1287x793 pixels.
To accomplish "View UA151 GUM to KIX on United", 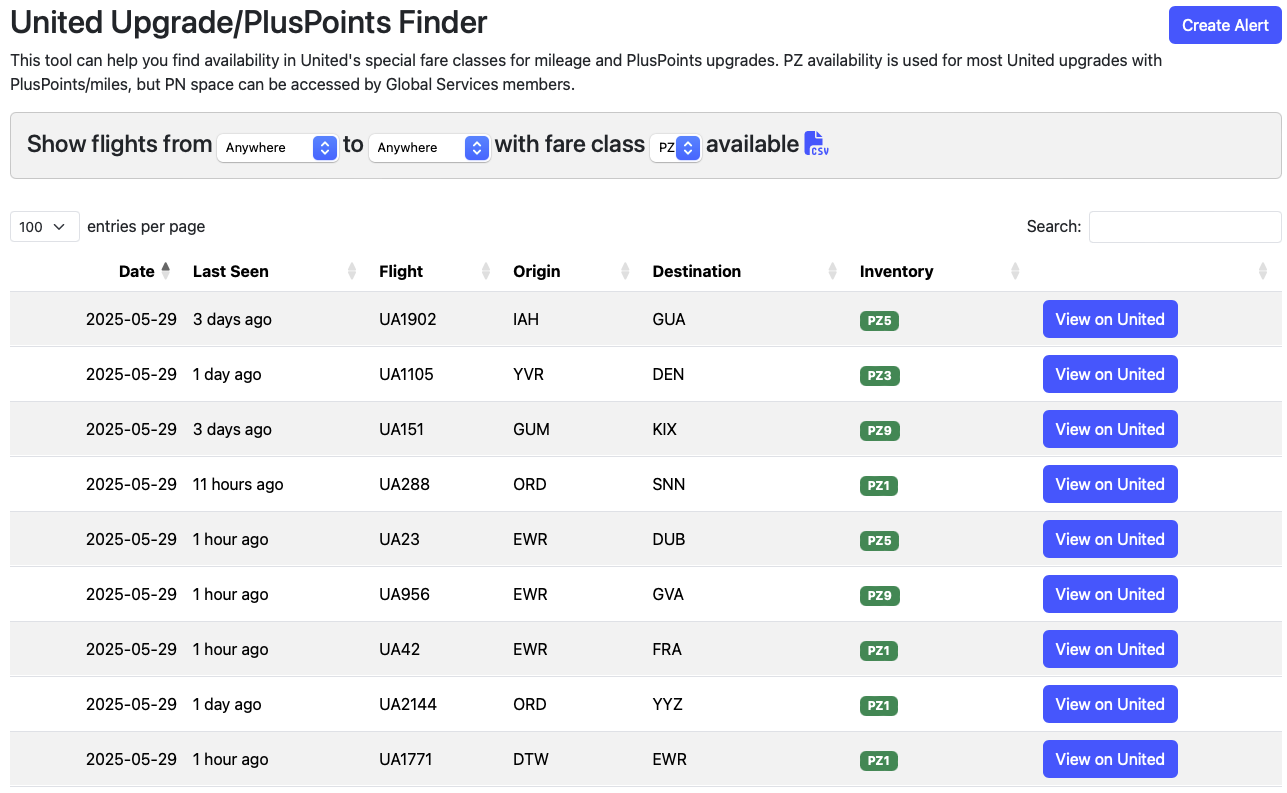I will tap(1110, 429).
